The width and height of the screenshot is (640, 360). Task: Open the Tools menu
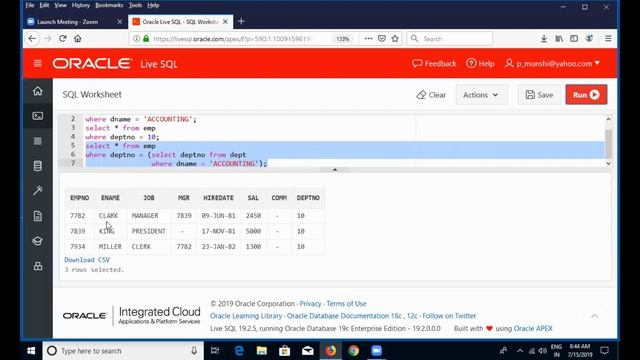point(135,5)
